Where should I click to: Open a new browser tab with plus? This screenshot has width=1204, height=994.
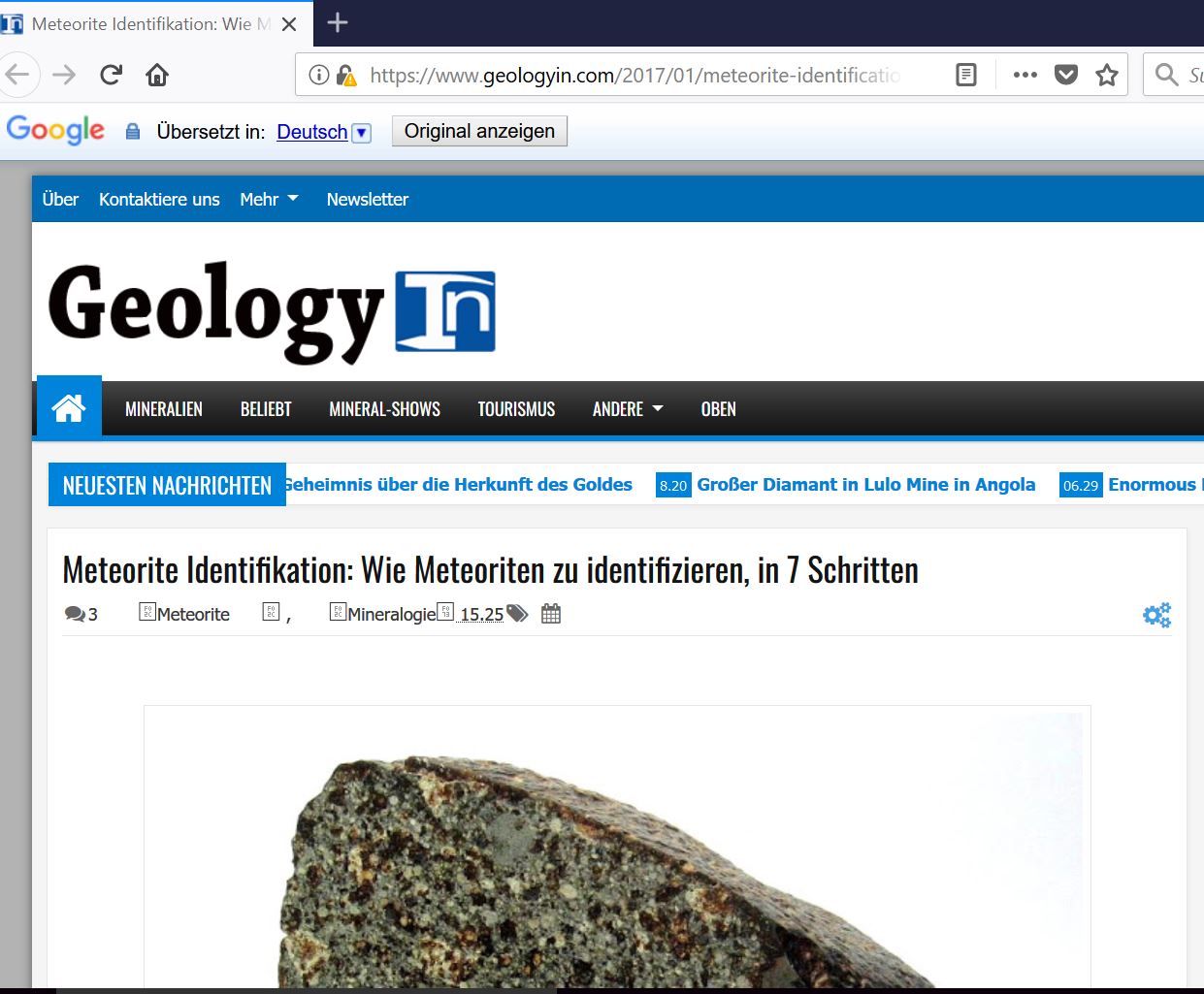pos(338,22)
